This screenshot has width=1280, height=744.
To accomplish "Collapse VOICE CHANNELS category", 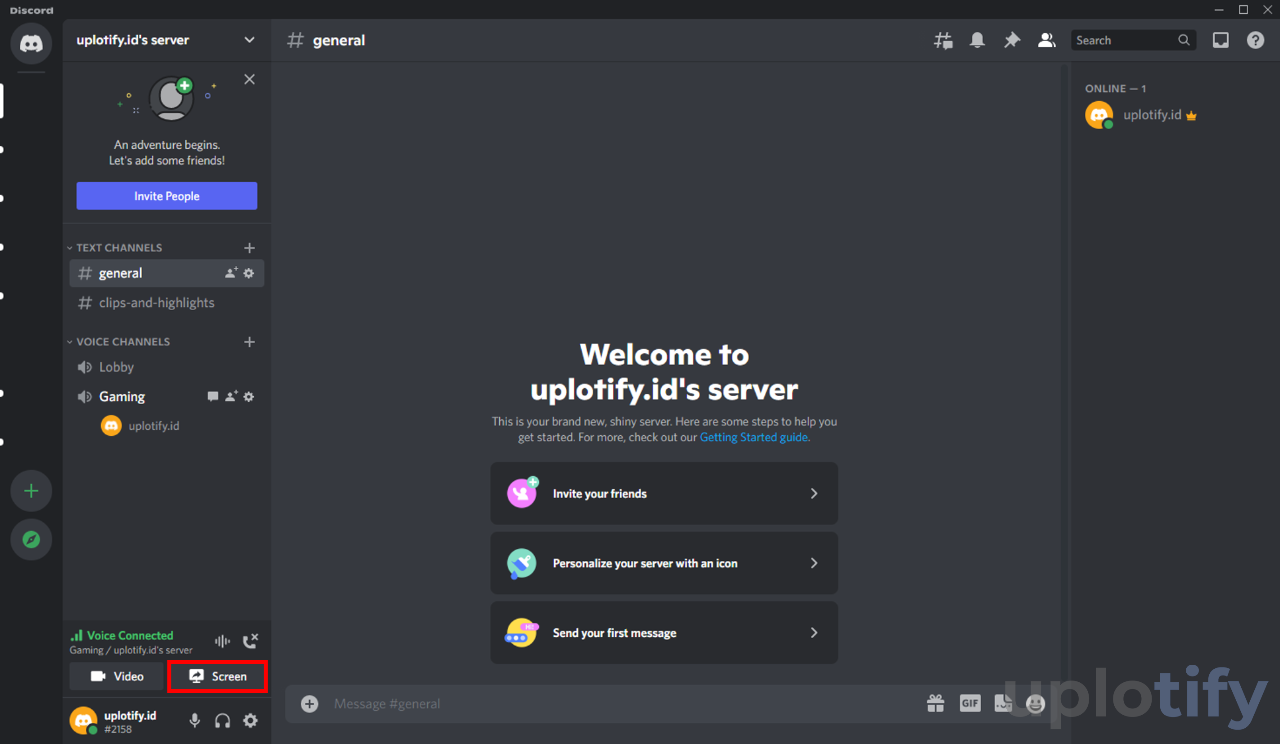I will pos(118,342).
